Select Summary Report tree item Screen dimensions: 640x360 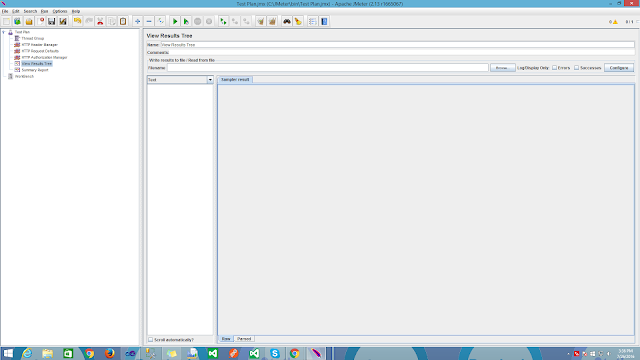pos(35,70)
